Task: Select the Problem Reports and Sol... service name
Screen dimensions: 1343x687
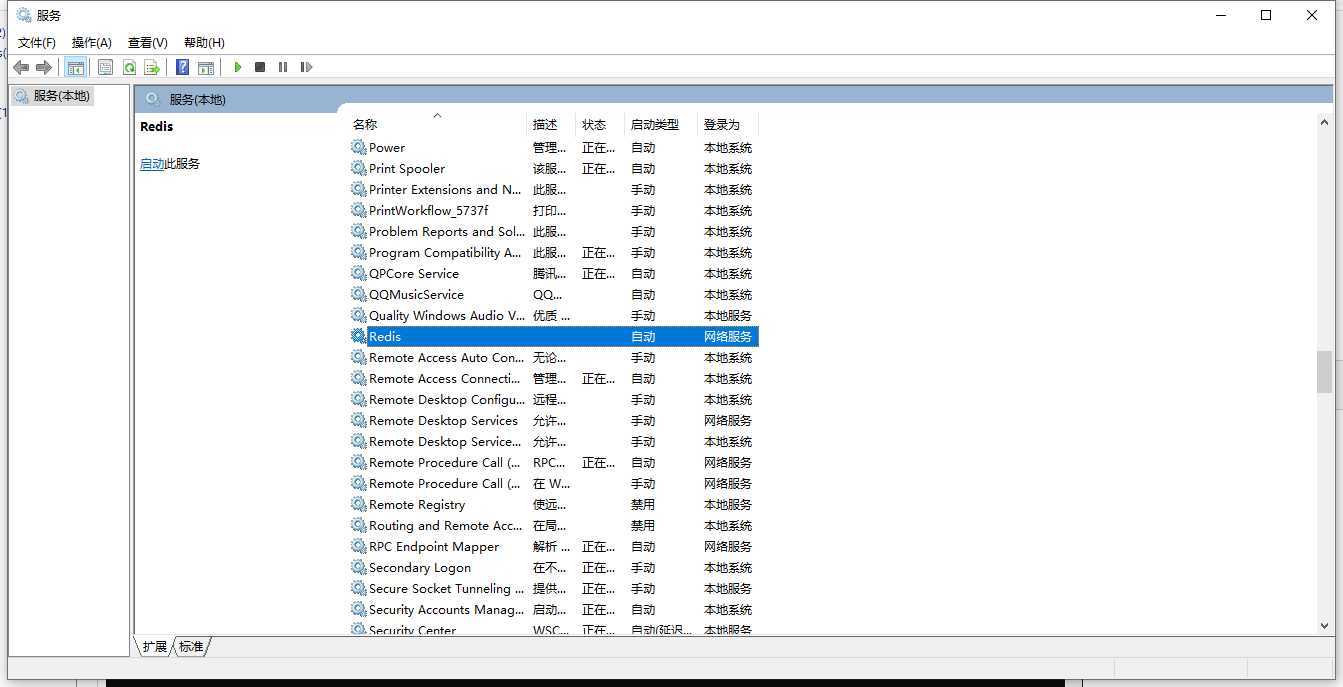Action: pos(446,231)
